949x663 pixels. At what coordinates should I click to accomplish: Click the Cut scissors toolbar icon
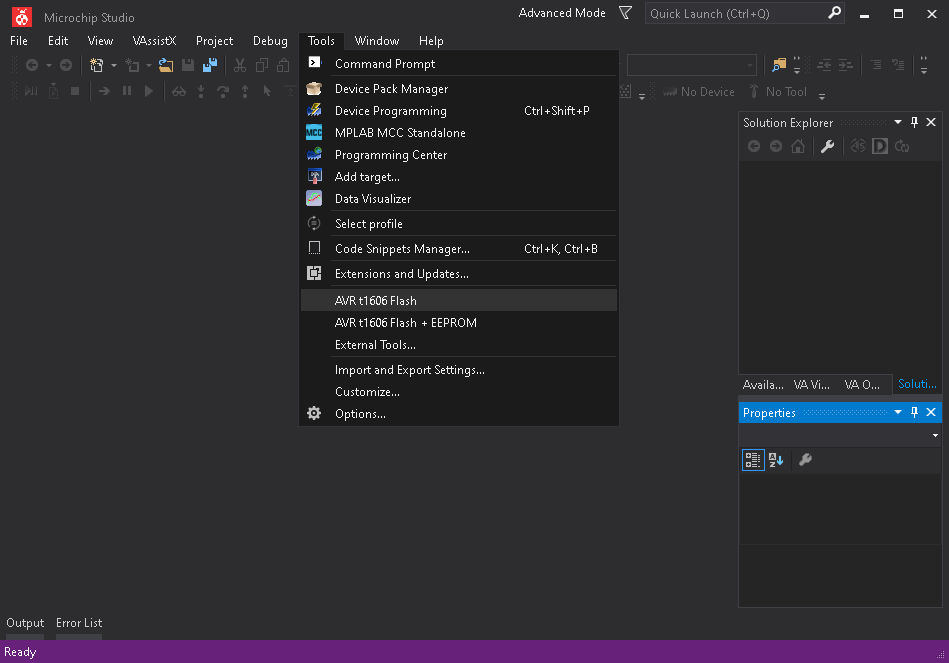(x=240, y=65)
